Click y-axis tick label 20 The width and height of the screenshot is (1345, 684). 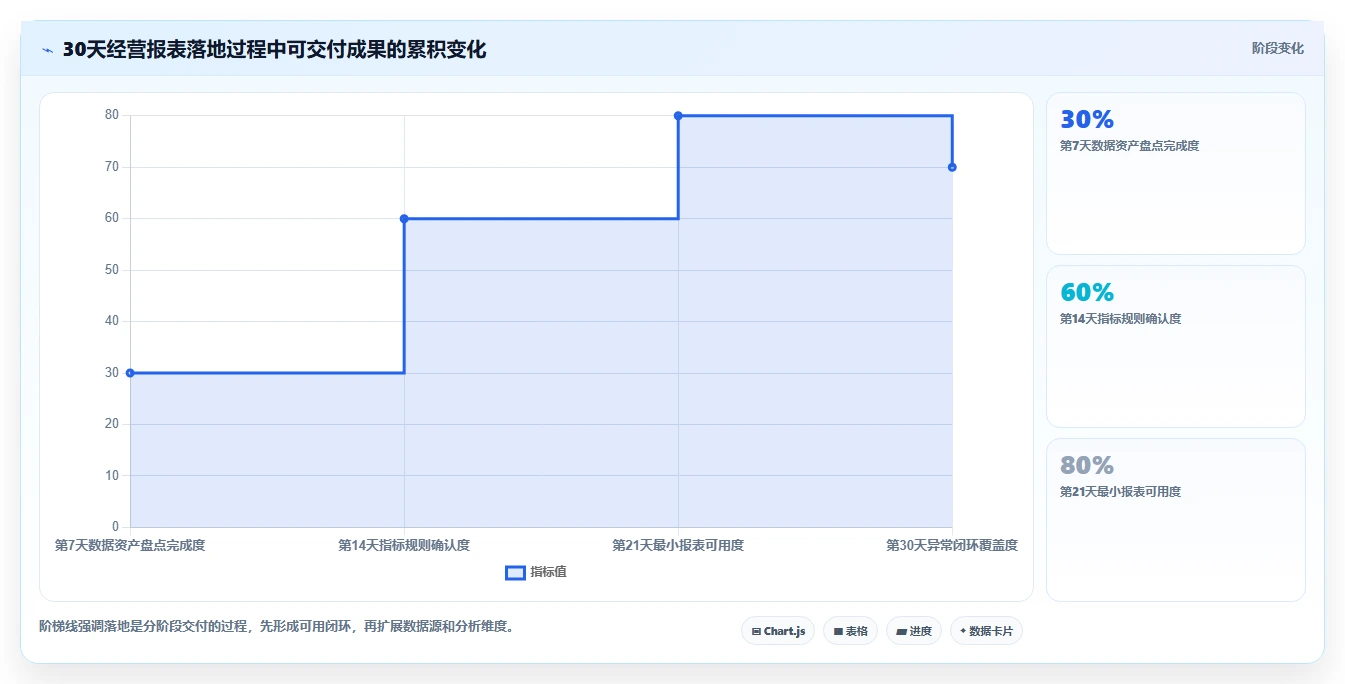[112, 424]
